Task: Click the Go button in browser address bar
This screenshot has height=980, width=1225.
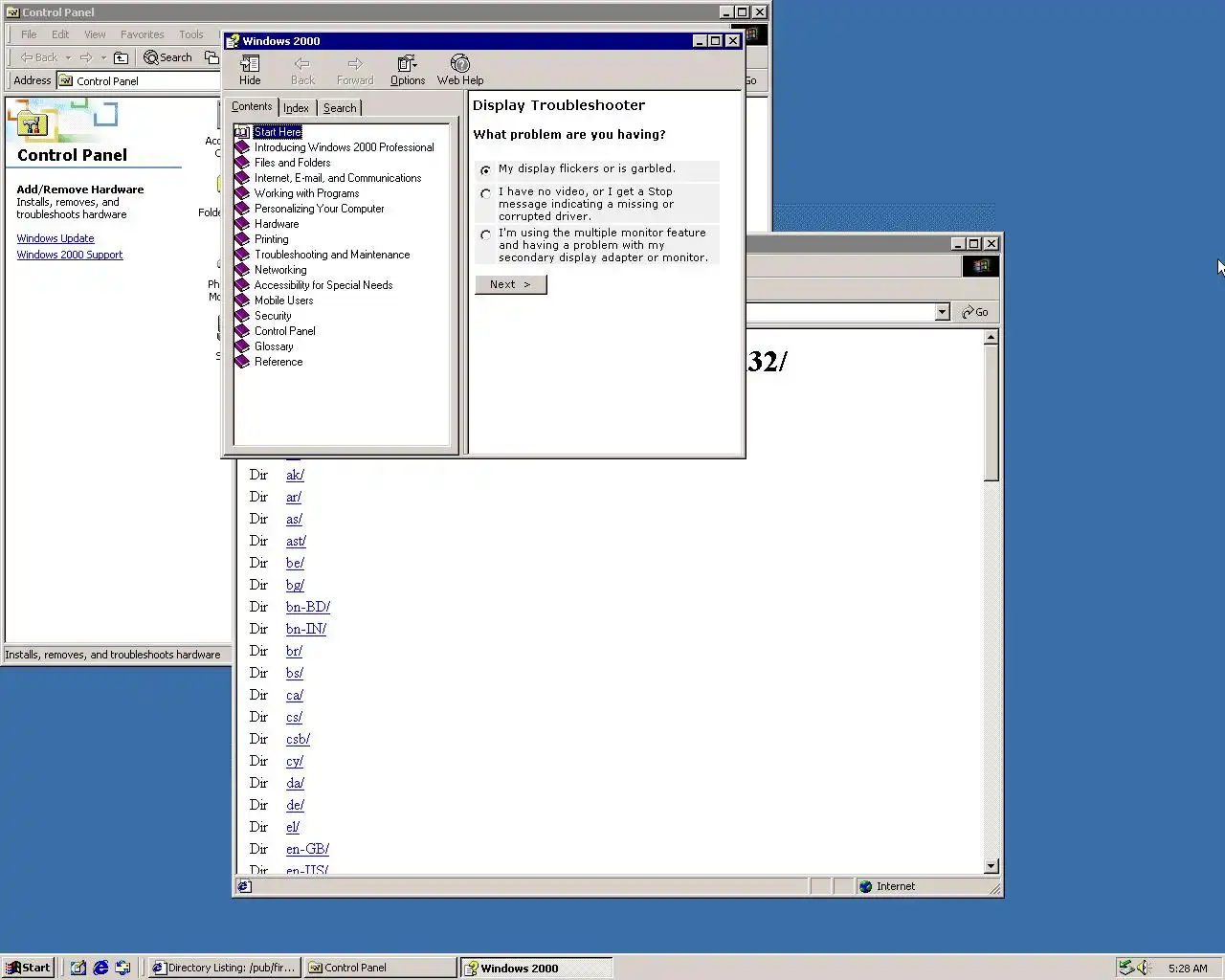Action: pos(975,312)
